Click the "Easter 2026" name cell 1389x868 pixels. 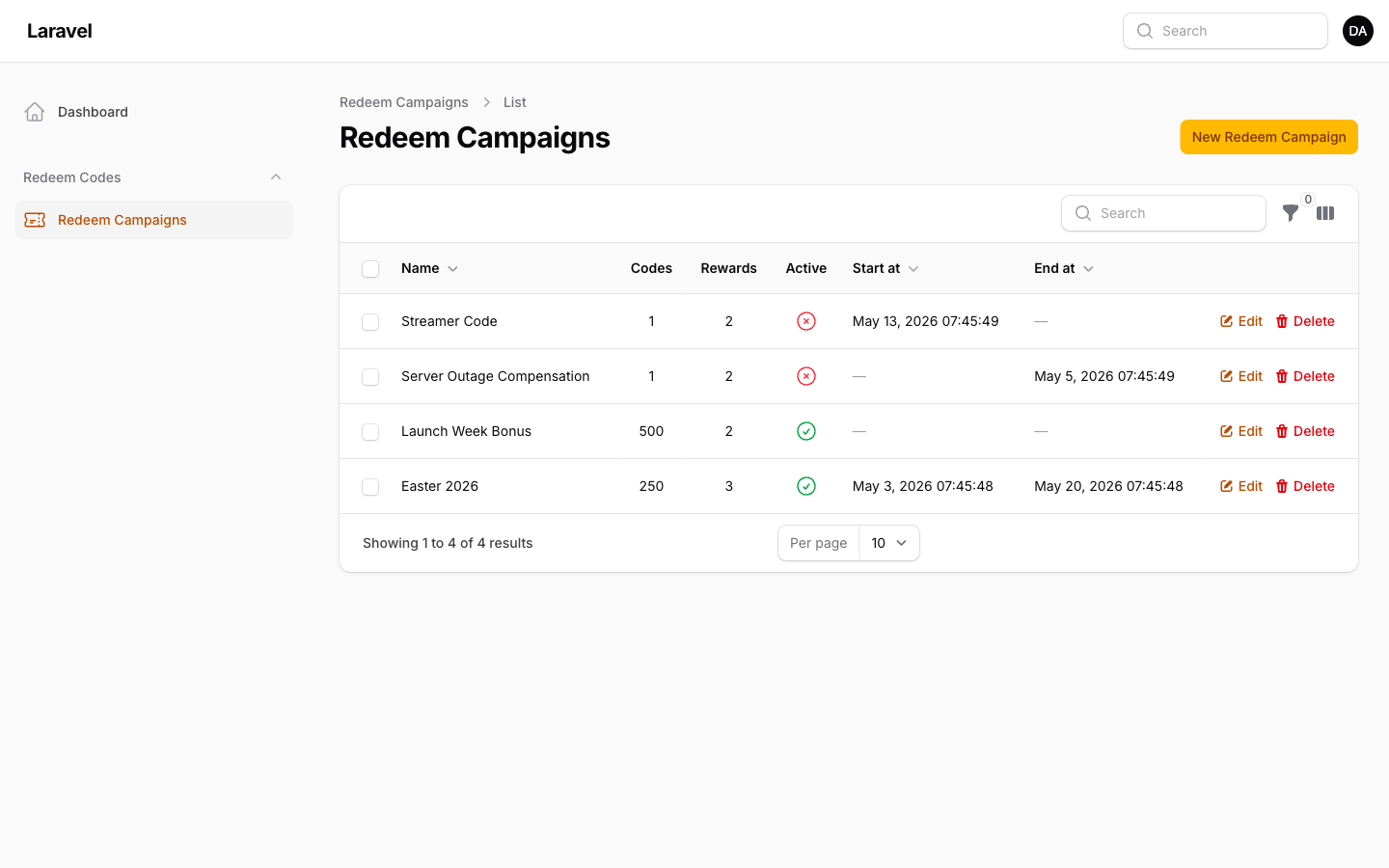coord(440,486)
